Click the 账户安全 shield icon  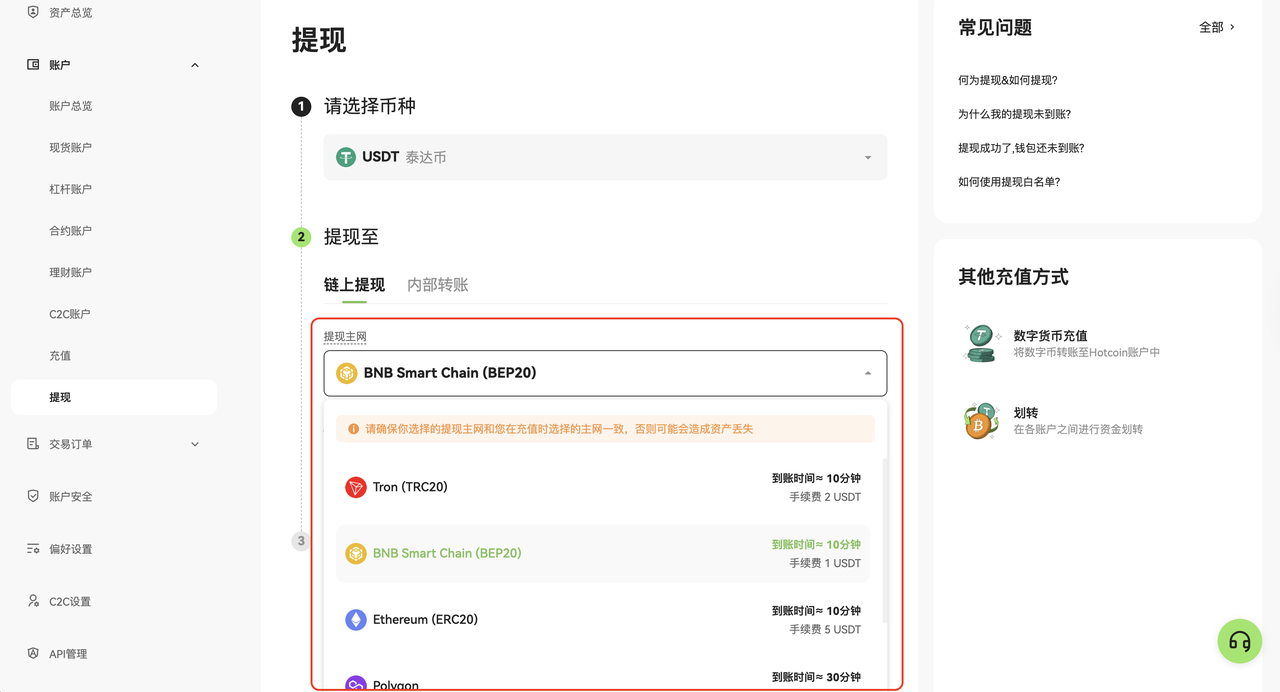[x=33, y=496]
